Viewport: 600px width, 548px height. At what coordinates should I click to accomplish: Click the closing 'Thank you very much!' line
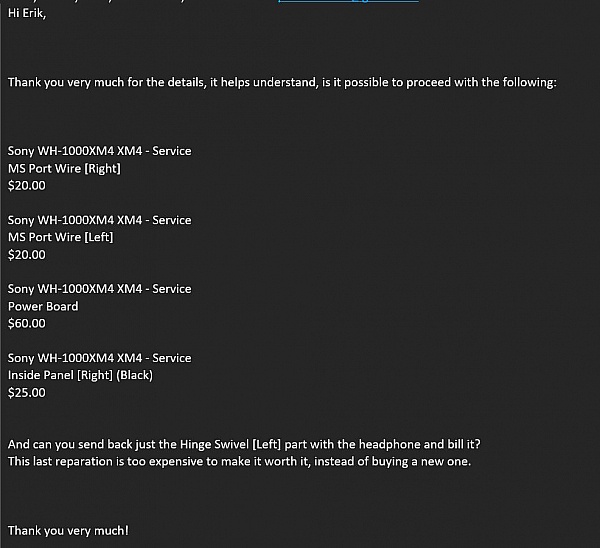click(x=68, y=530)
